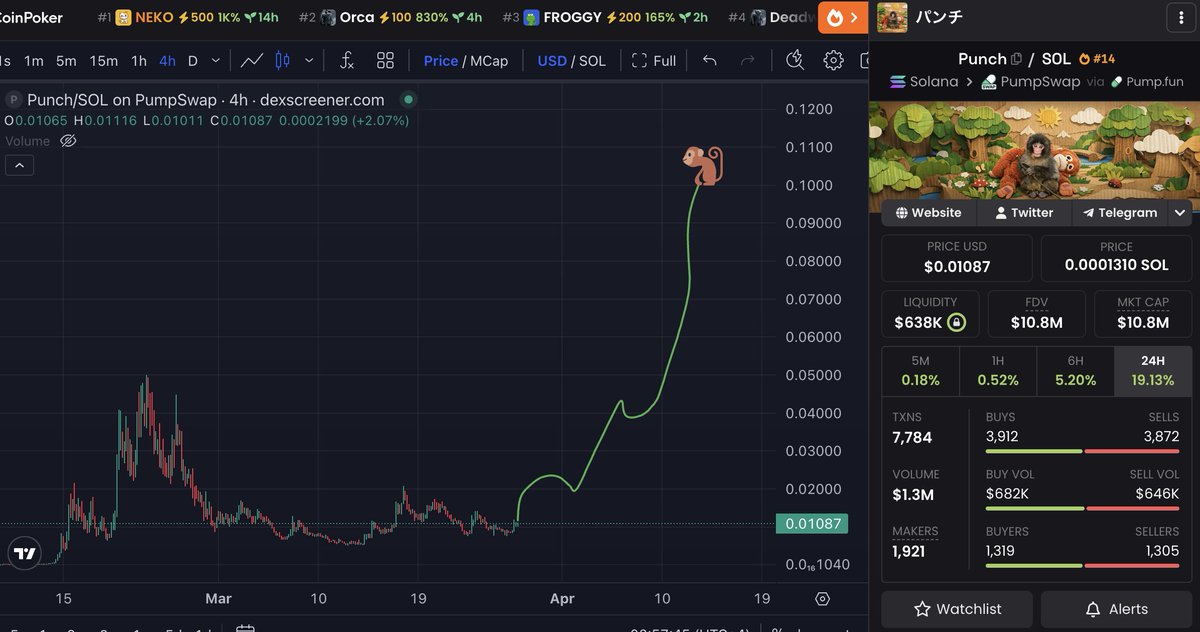Viewport: 1200px width, 632px height.
Task: Switch stats to the 5M tab
Action: point(920,371)
